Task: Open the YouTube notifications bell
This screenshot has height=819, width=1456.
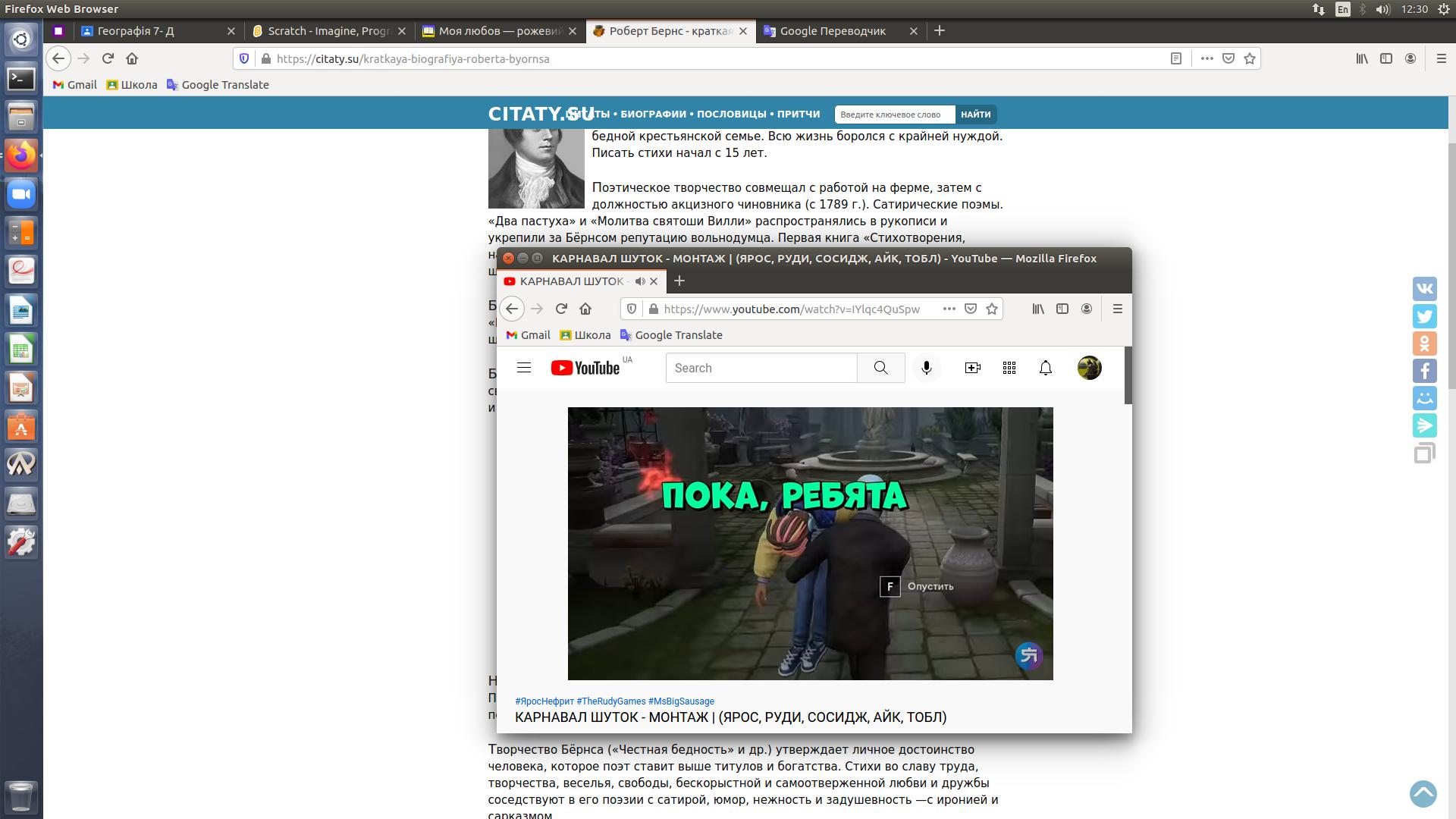Action: pyautogui.click(x=1045, y=368)
